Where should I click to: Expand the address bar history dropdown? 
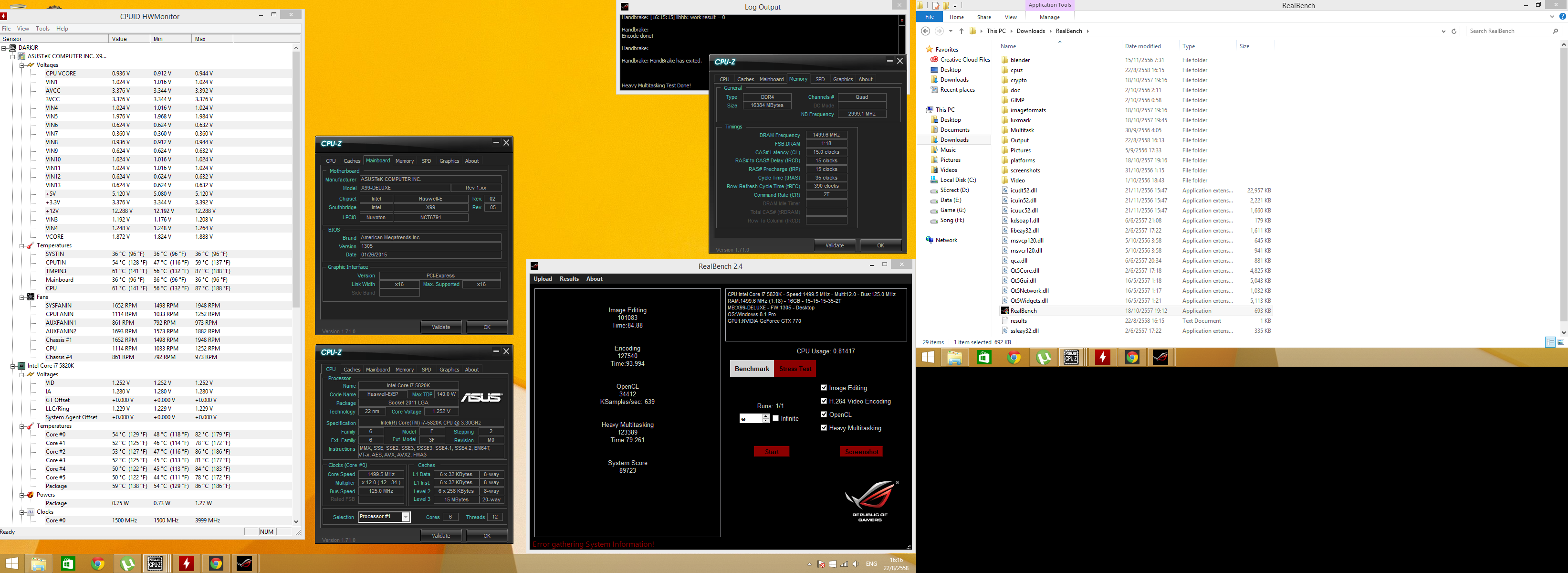[1443, 31]
